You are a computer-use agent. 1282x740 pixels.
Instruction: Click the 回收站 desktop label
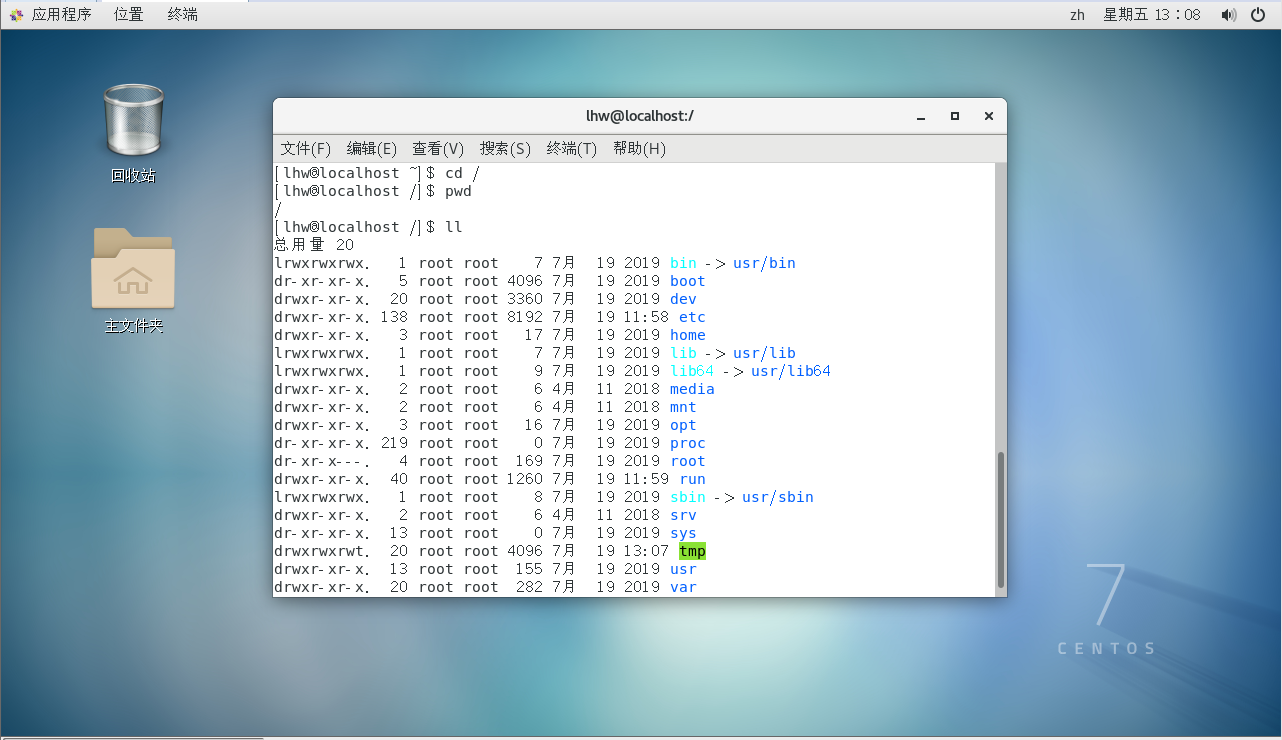point(133,176)
